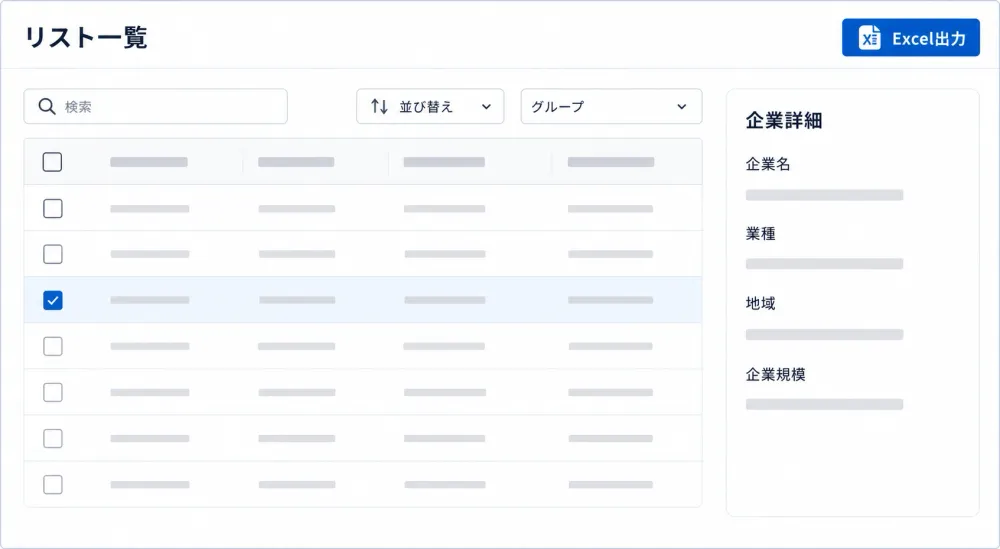Check the sixth data row checkbox

coord(52,439)
